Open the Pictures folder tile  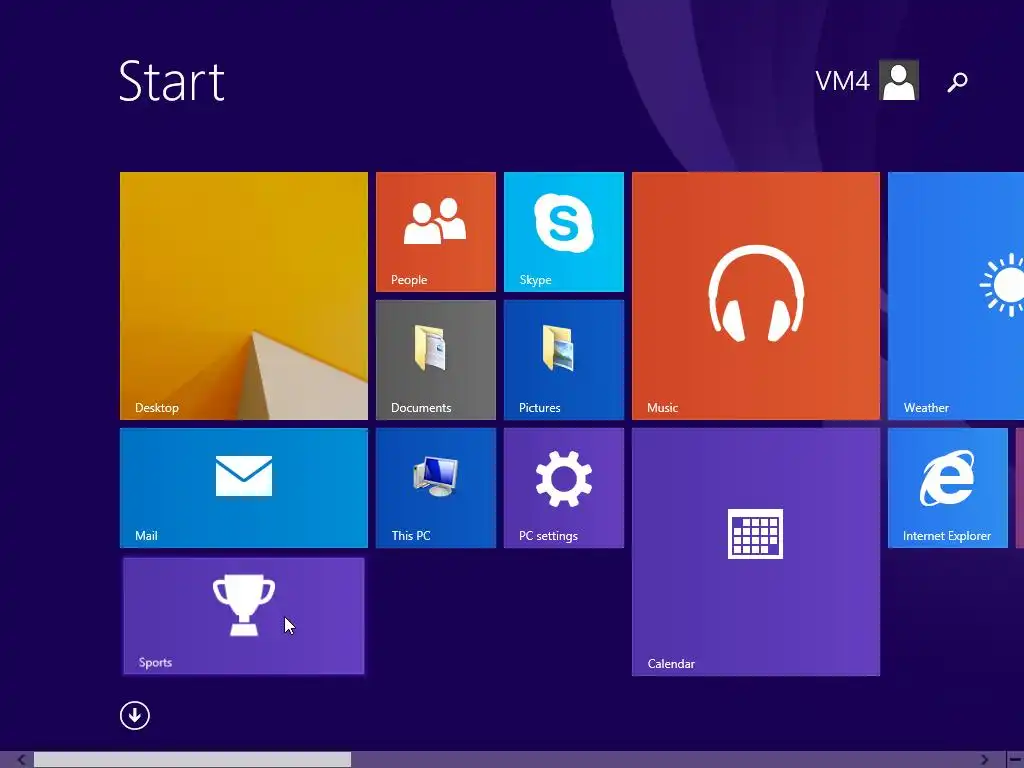[564, 360]
